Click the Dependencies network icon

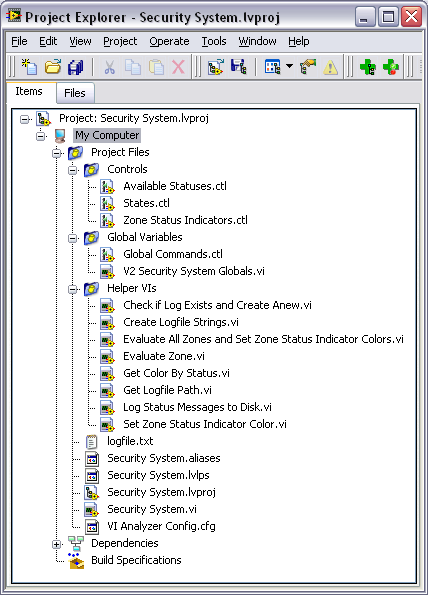pyautogui.click(x=76, y=543)
